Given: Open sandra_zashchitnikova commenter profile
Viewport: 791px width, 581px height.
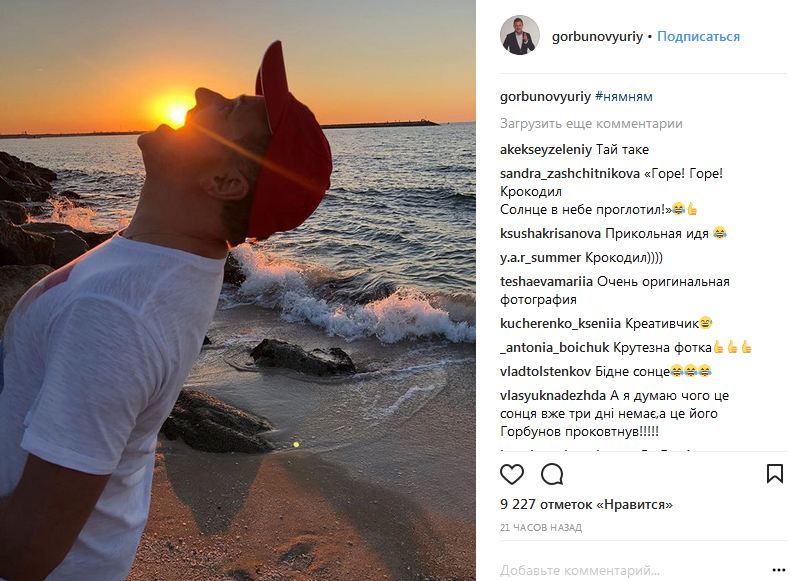Looking at the screenshot, I should click(x=570, y=173).
